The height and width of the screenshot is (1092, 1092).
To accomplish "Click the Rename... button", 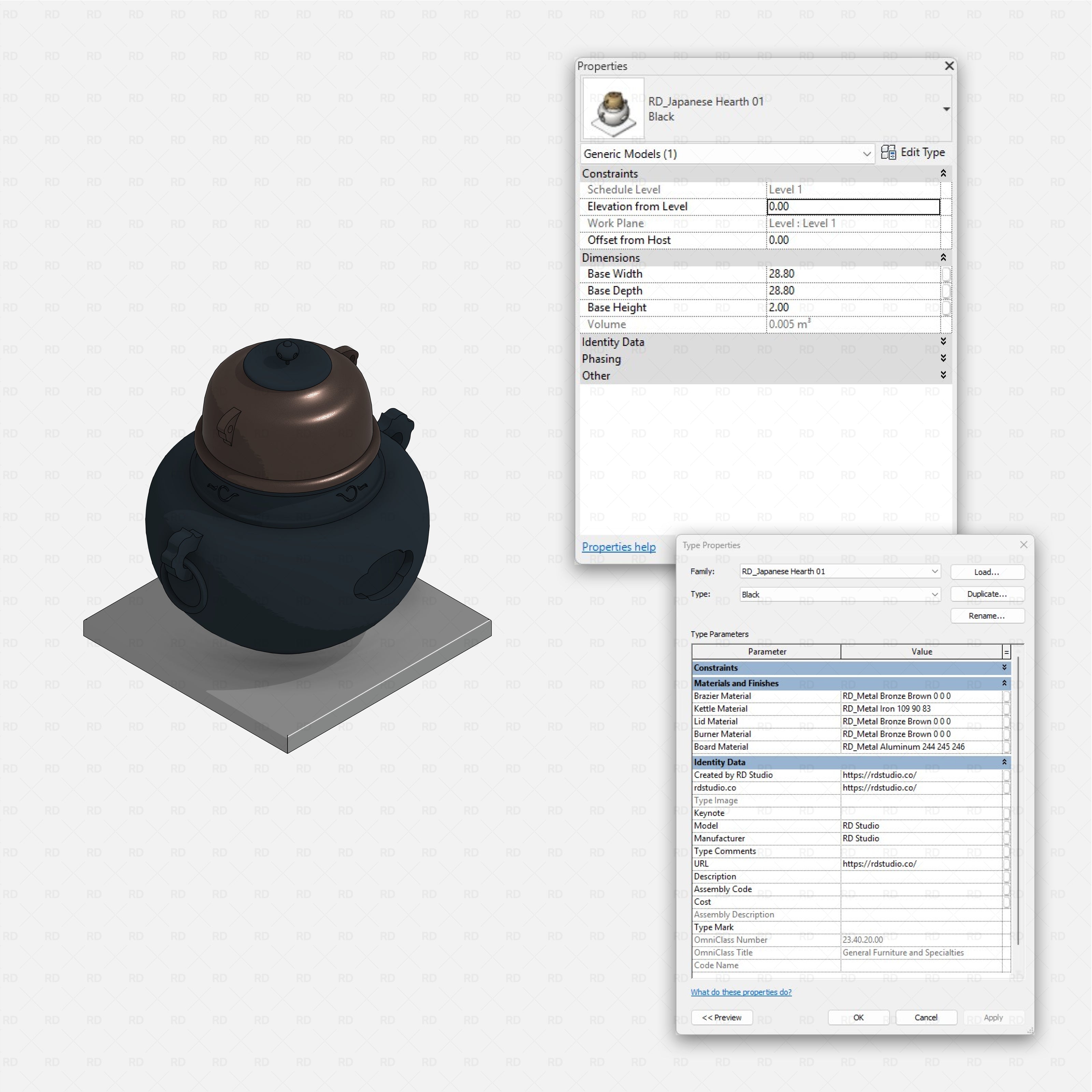I will tap(987, 616).
